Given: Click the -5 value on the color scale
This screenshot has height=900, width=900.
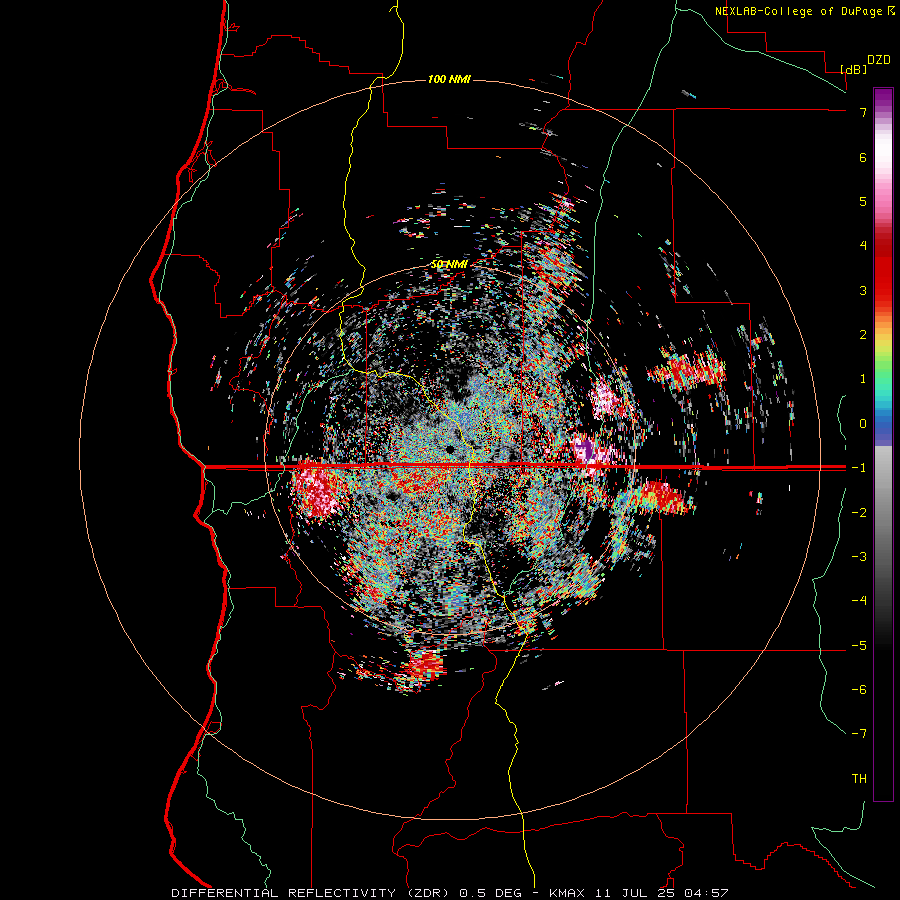Looking at the screenshot, I should click(859, 645).
